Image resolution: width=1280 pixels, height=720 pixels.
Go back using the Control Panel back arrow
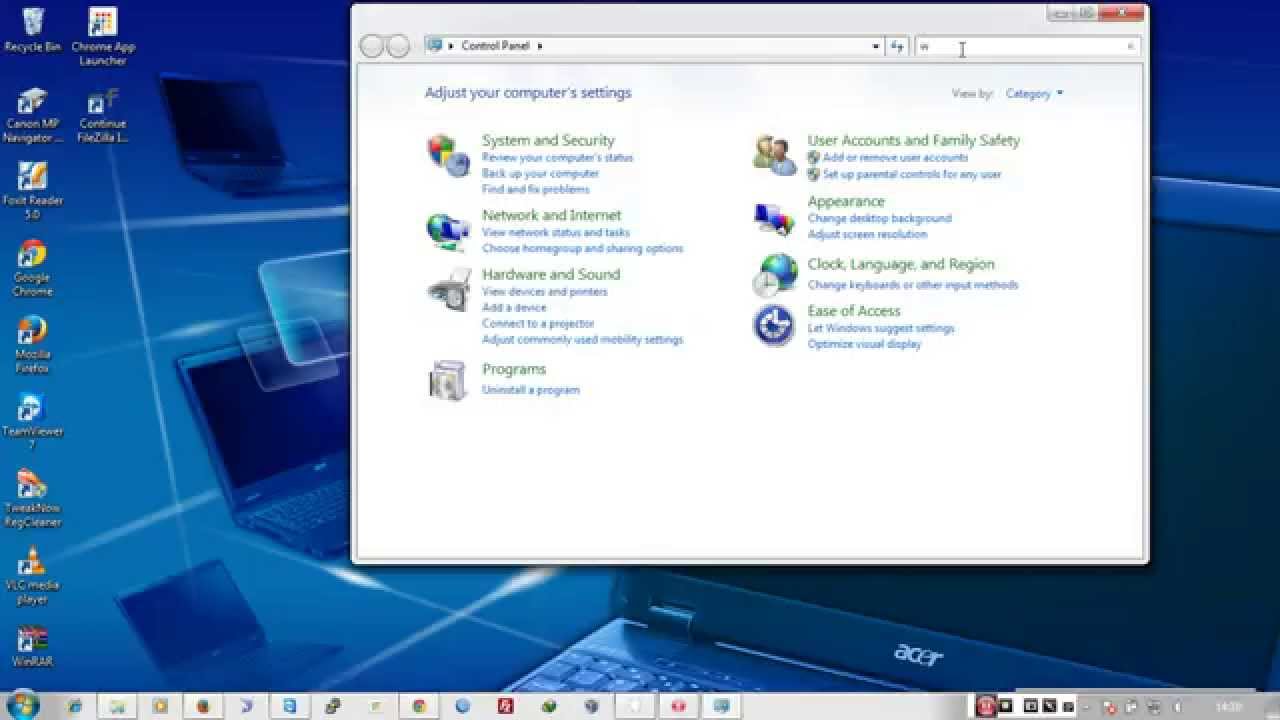click(x=372, y=46)
